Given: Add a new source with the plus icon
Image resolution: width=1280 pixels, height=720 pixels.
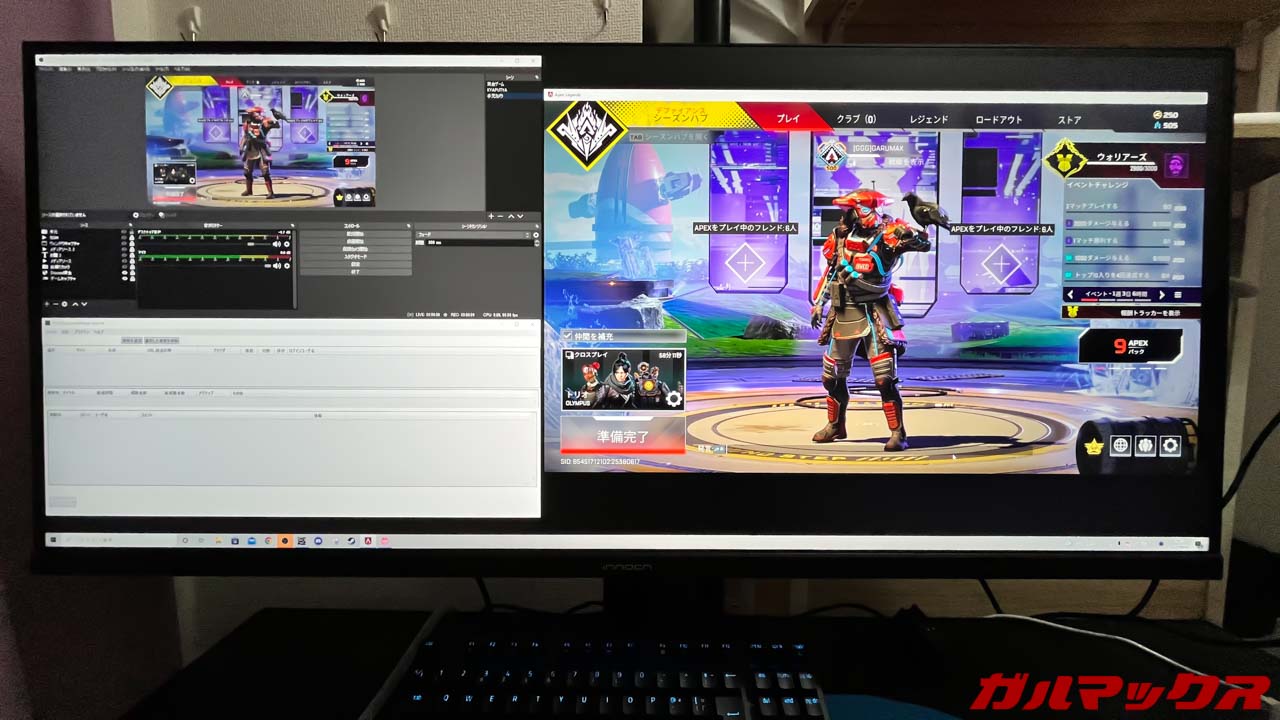Looking at the screenshot, I should pos(46,305).
